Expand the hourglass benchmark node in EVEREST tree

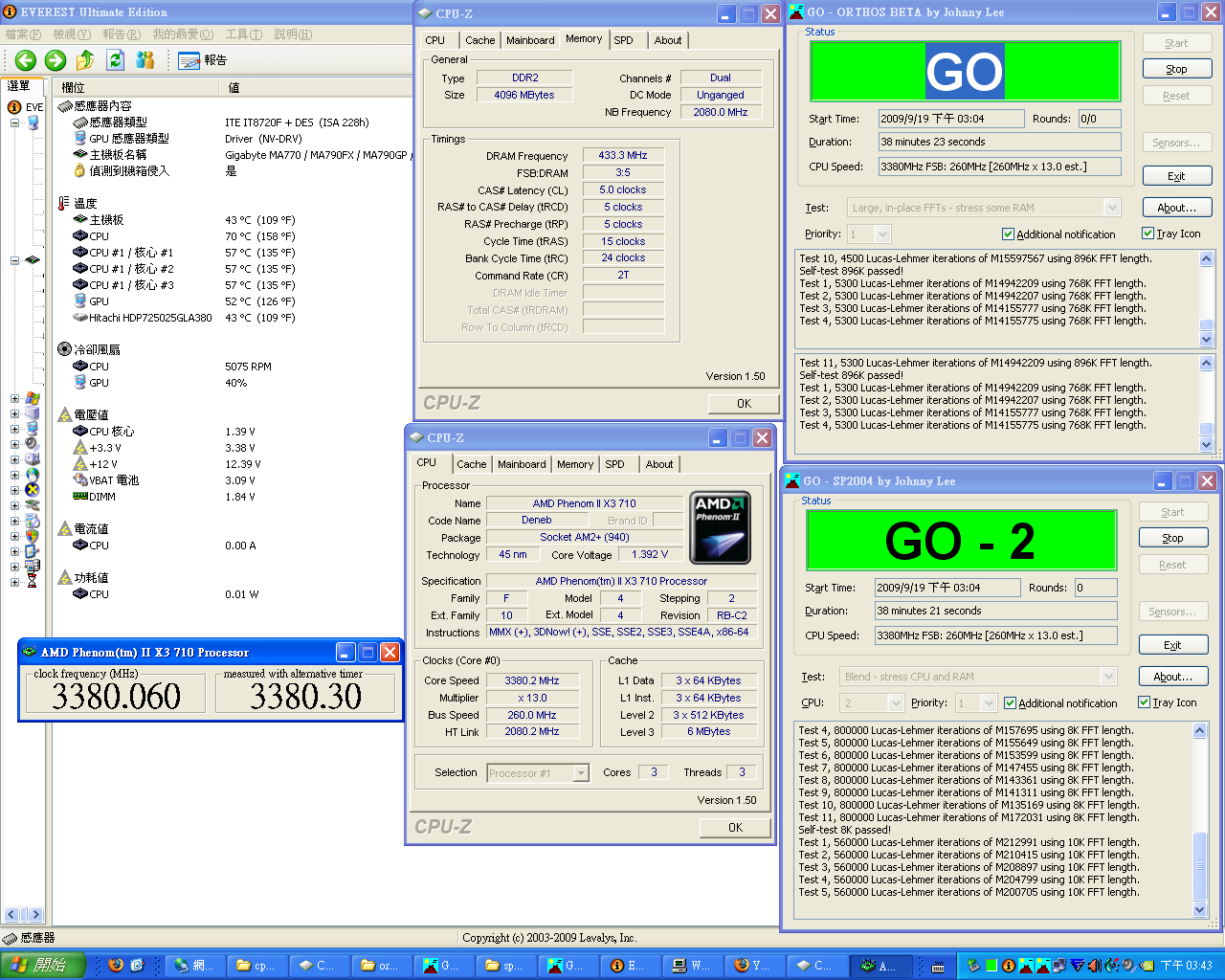point(14,582)
